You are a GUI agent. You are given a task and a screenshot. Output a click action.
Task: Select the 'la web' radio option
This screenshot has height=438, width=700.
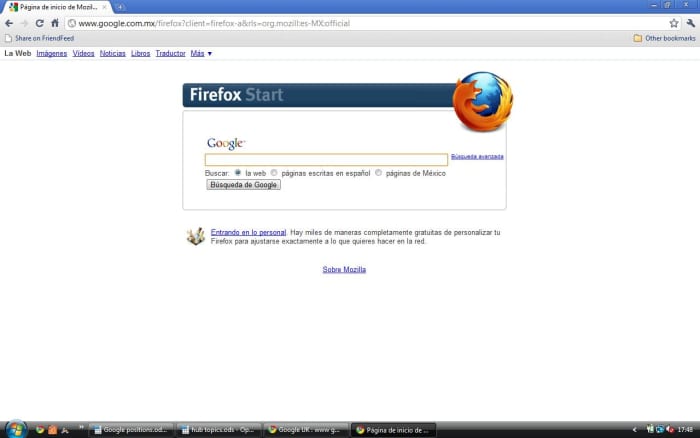click(x=238, y=173)
